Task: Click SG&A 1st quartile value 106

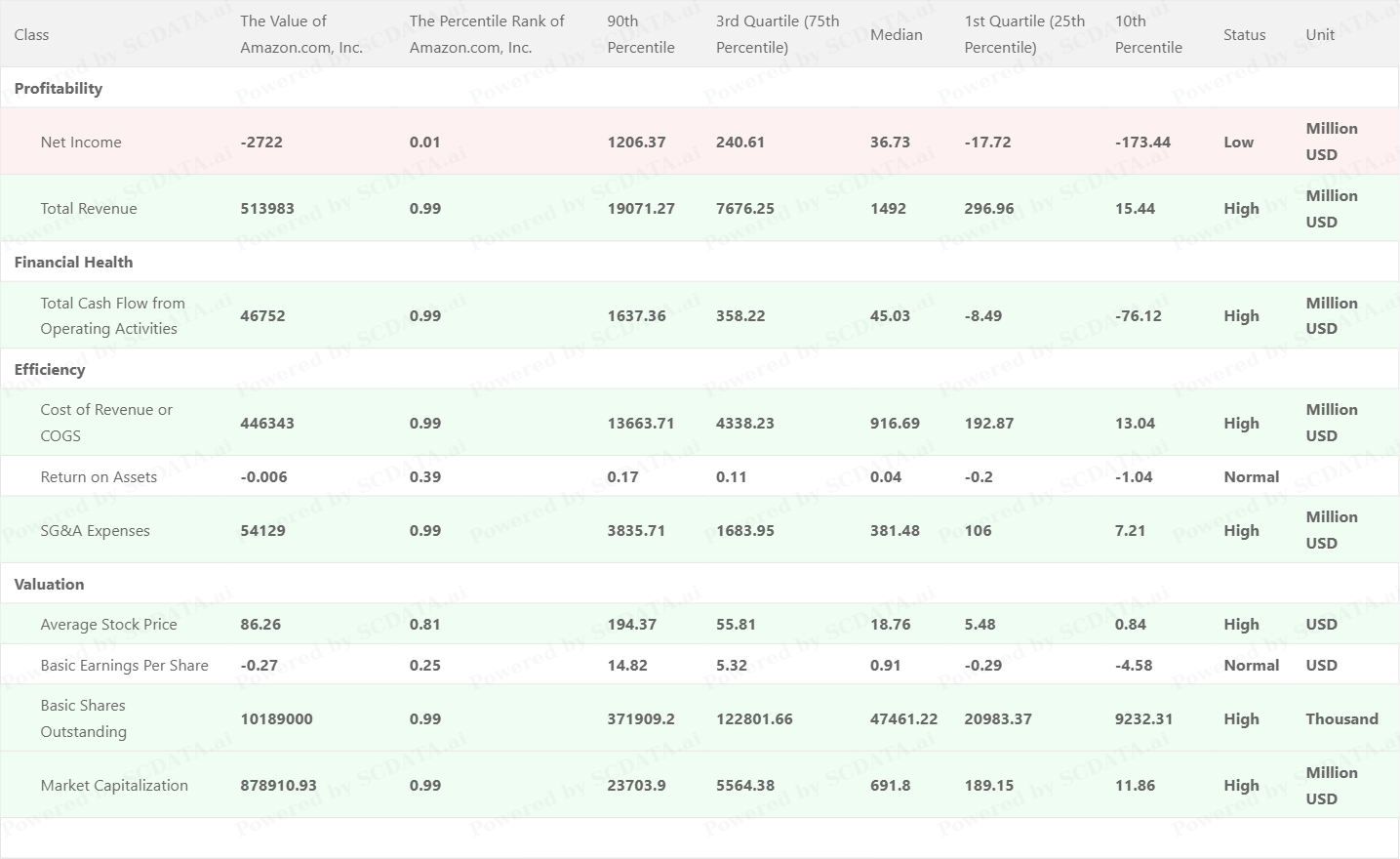Action: coord(978,530)
